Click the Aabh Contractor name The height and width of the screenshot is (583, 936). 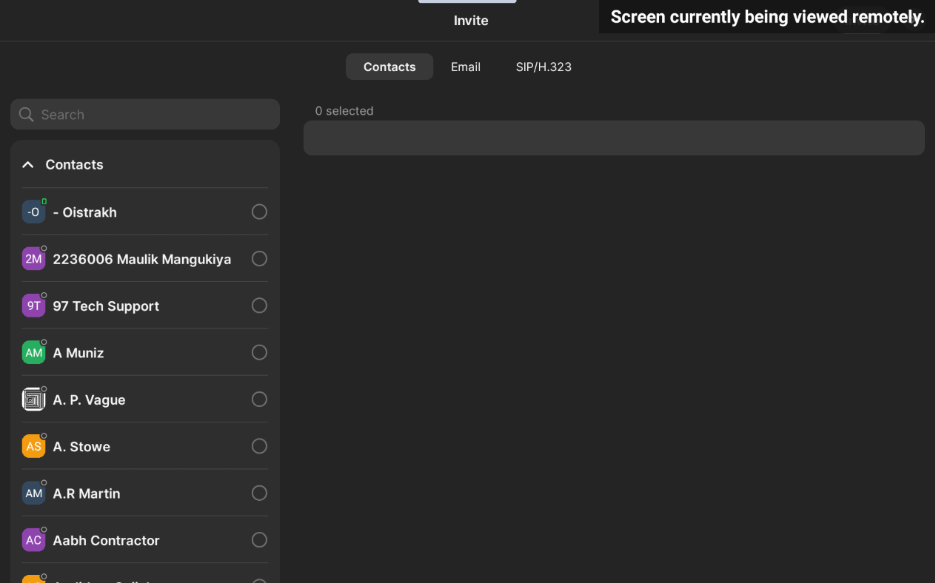pos(106,541)
